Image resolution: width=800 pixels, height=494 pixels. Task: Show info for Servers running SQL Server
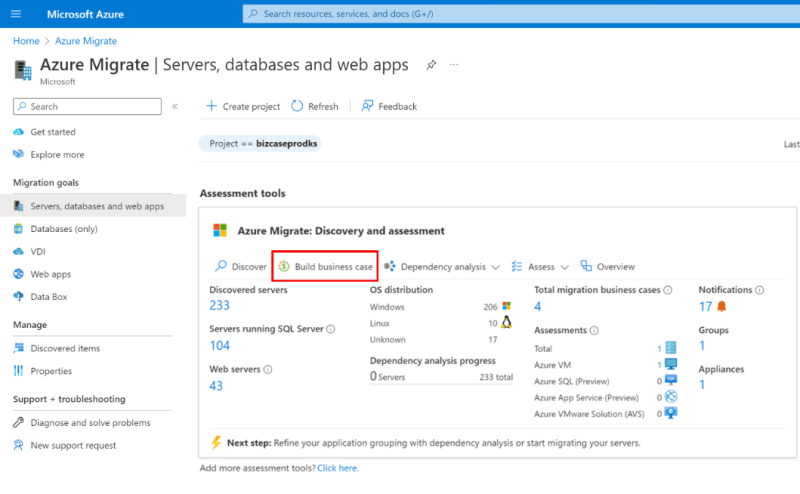[331, 329]
